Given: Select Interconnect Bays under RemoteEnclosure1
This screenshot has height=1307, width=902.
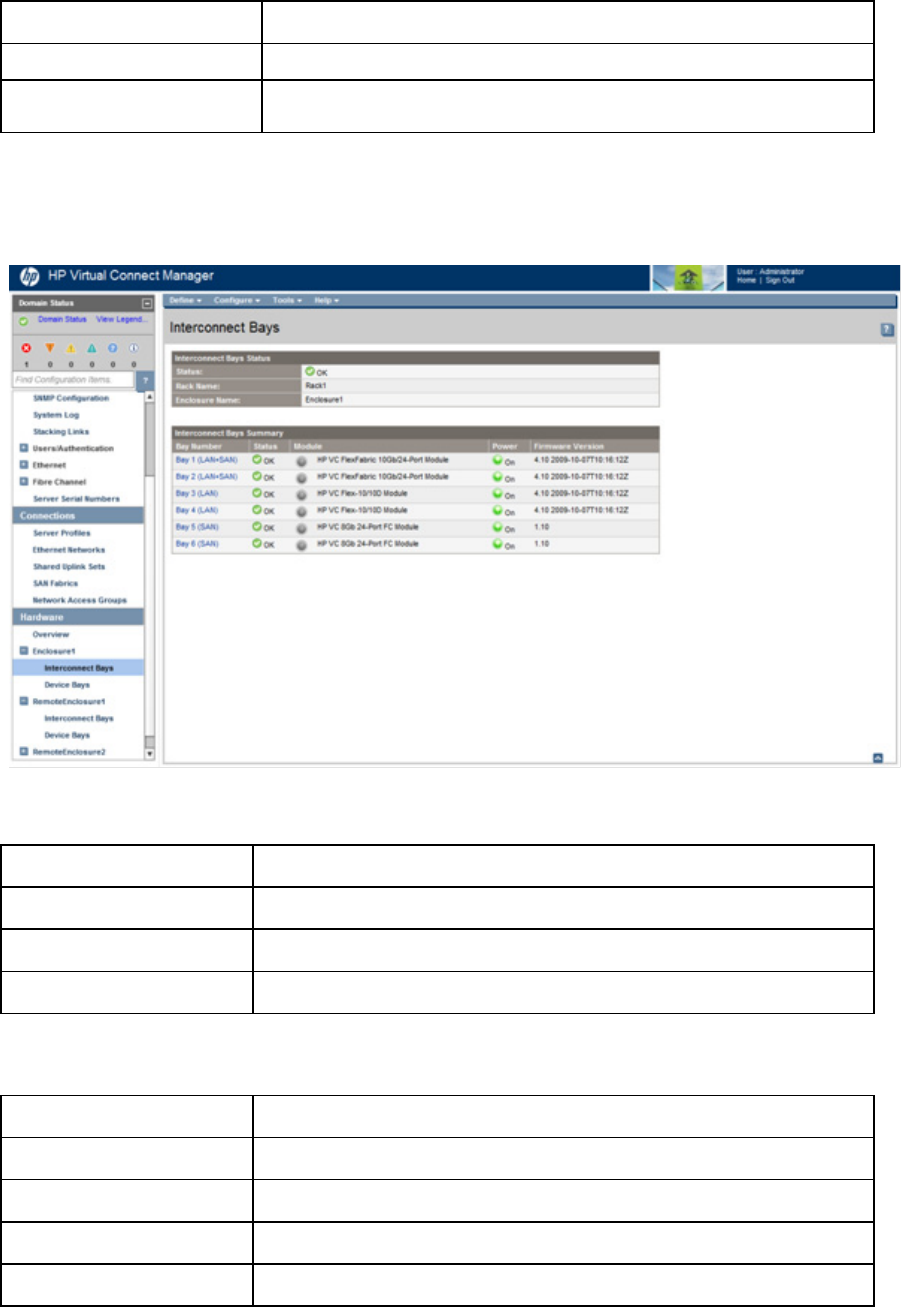Looking at the screenshot, I should pos(79,718).
